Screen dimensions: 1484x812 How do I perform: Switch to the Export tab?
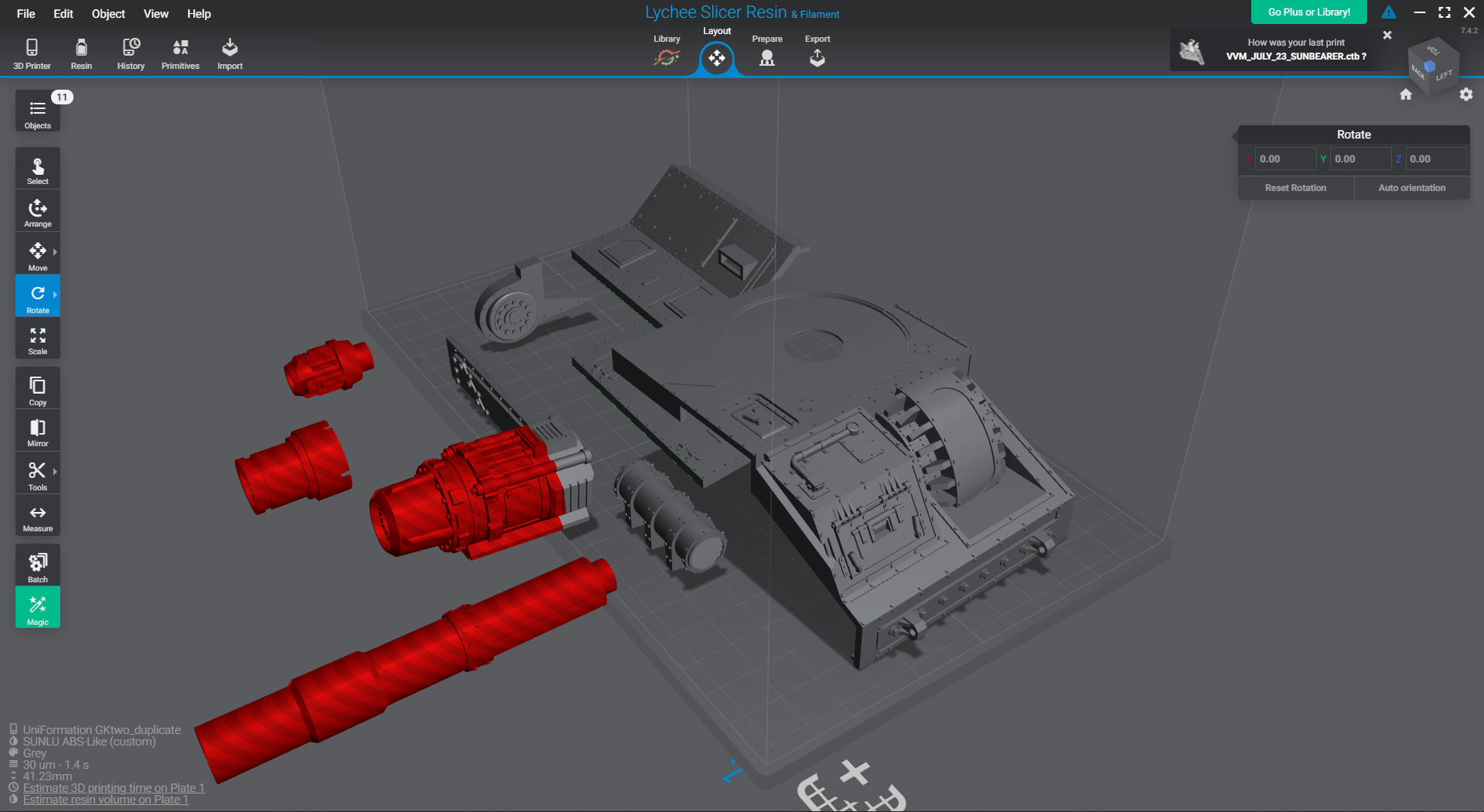tap(817, 51)
